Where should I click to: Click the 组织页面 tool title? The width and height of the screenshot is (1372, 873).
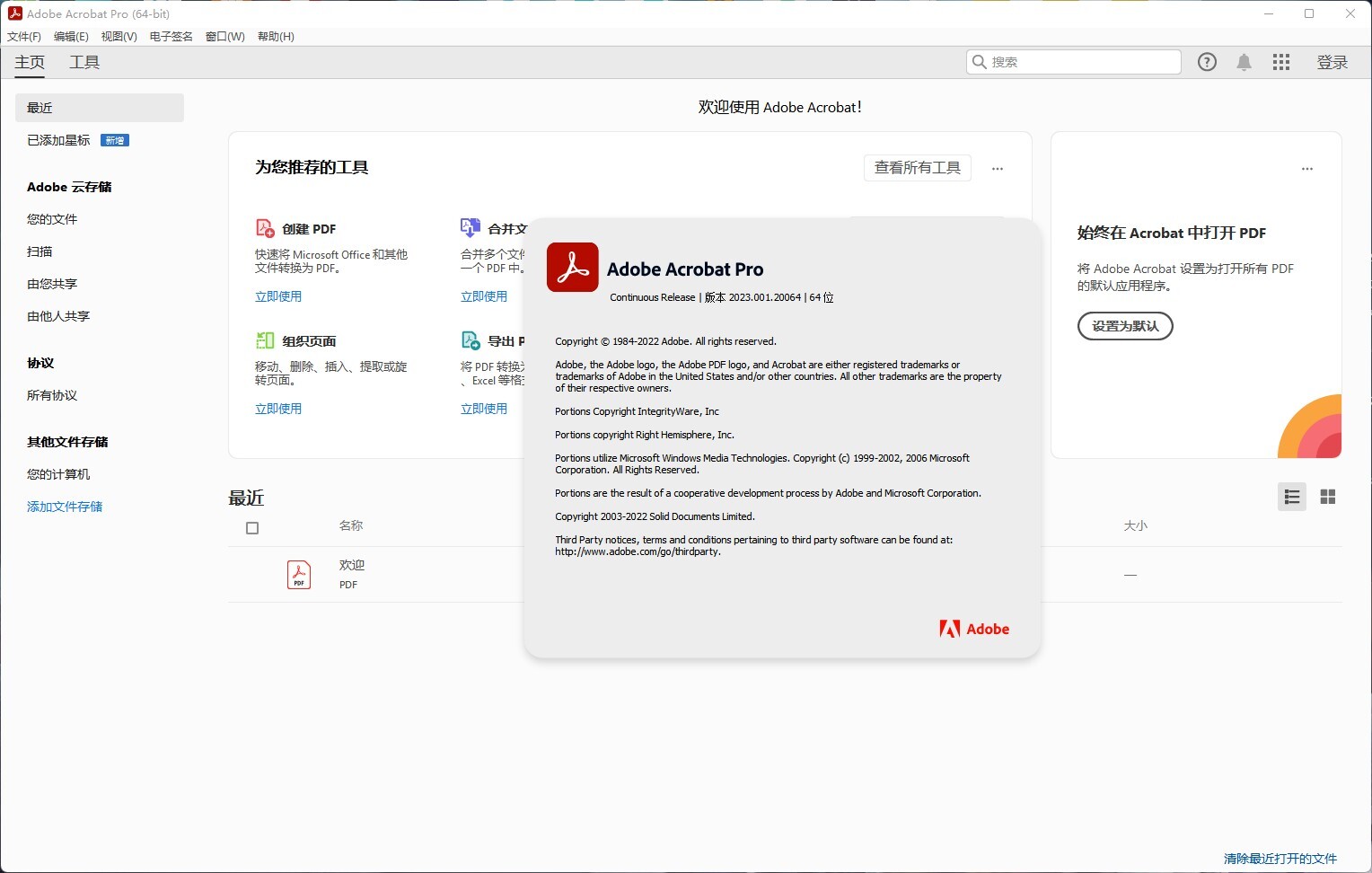tap(309, 341)
